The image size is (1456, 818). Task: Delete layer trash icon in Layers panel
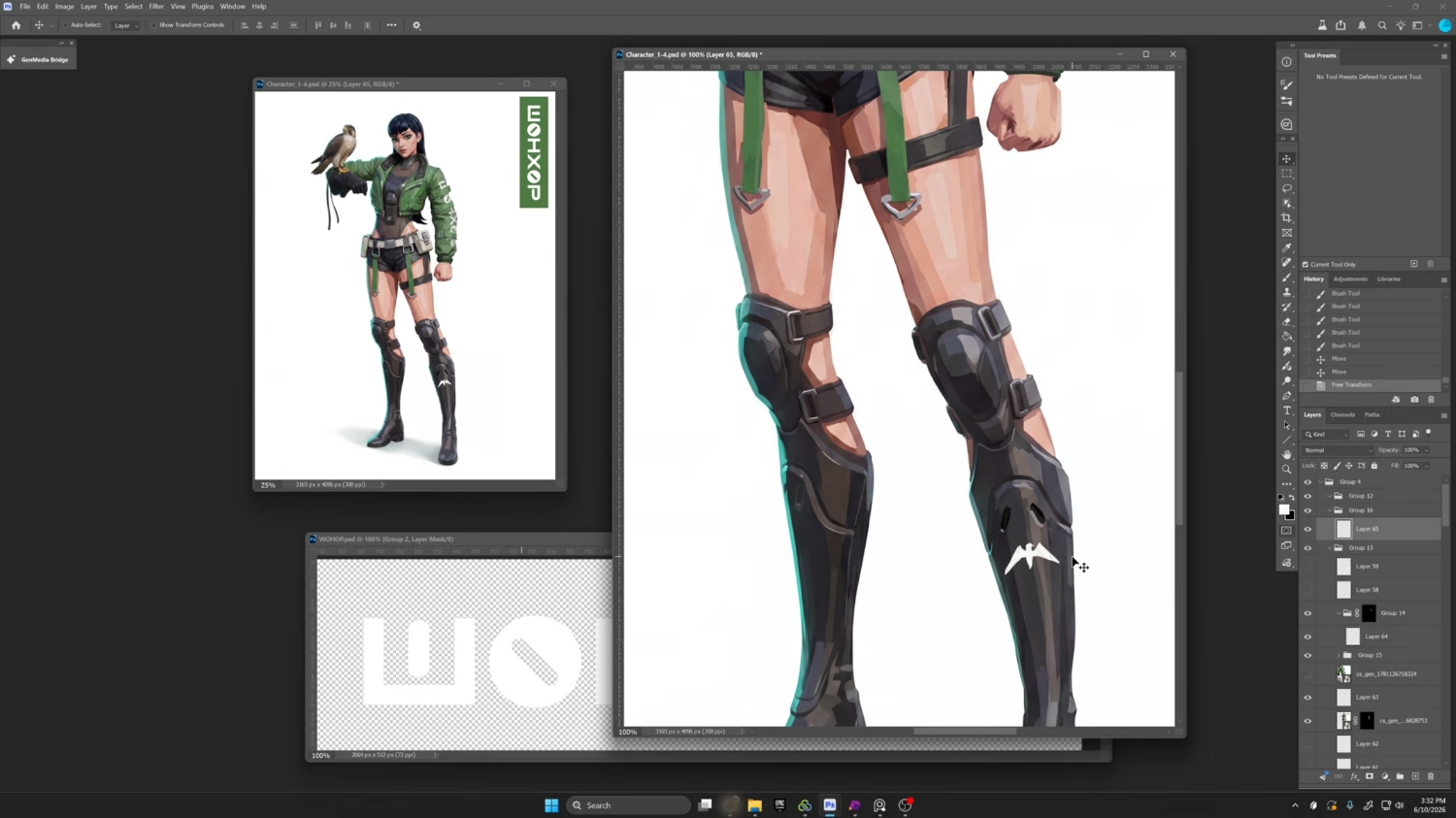pyautogui.click(x=1431, y=777)
